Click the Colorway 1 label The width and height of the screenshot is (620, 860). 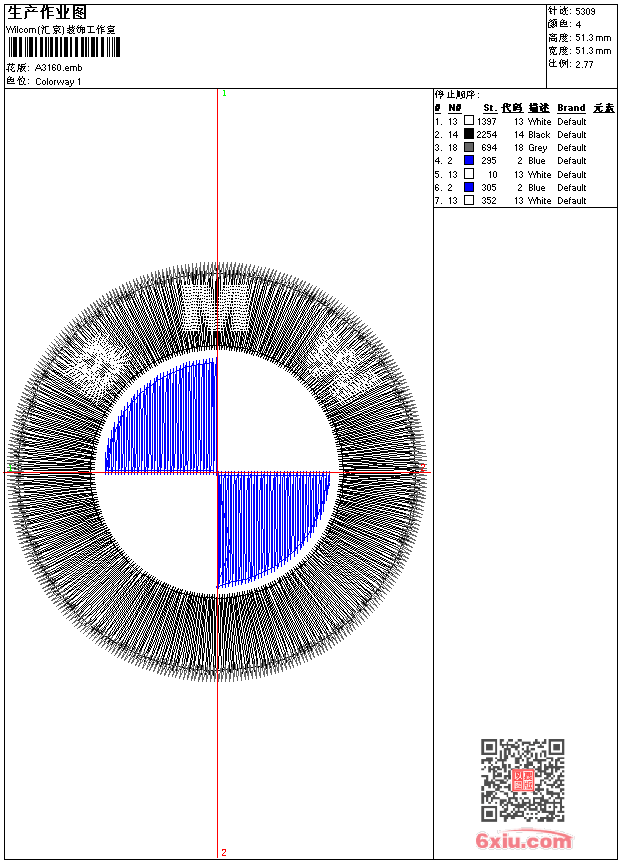coord(58,82)
